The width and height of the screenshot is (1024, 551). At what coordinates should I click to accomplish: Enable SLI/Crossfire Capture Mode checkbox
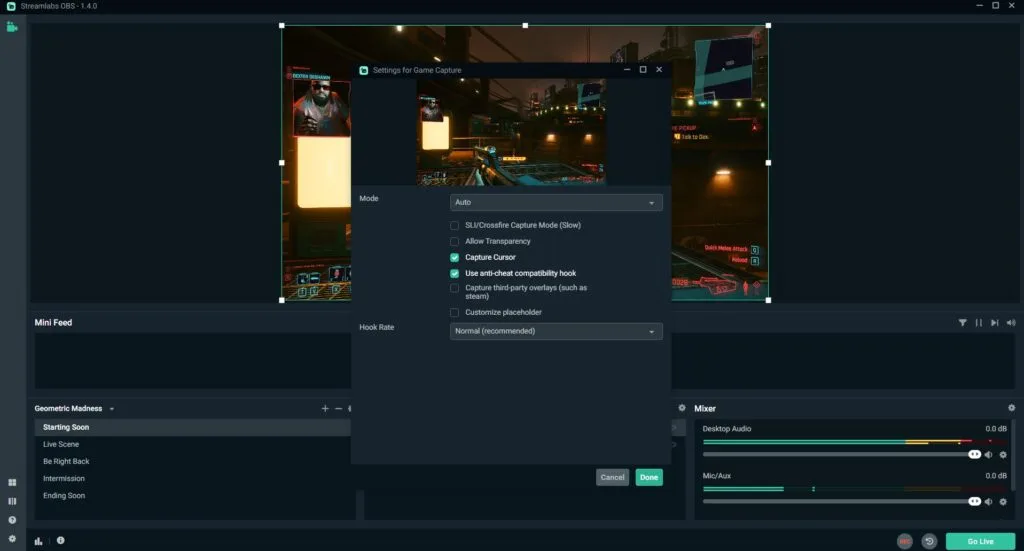[x=455, y=225]
